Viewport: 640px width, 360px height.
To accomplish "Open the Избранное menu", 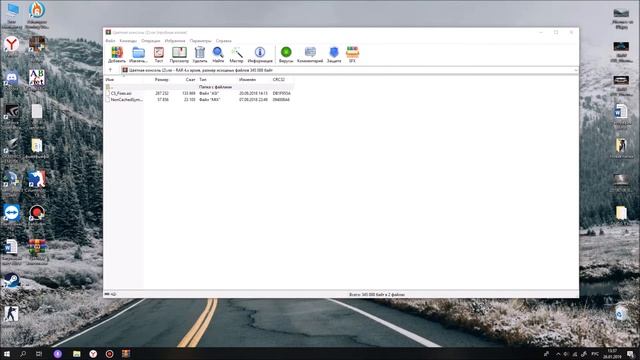I will tap(175, 41).
